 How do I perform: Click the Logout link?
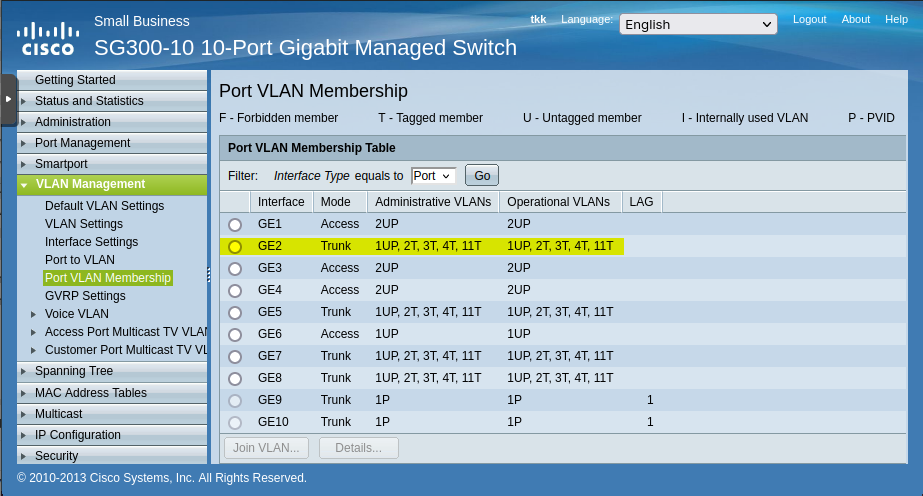[x=809, y=19]
